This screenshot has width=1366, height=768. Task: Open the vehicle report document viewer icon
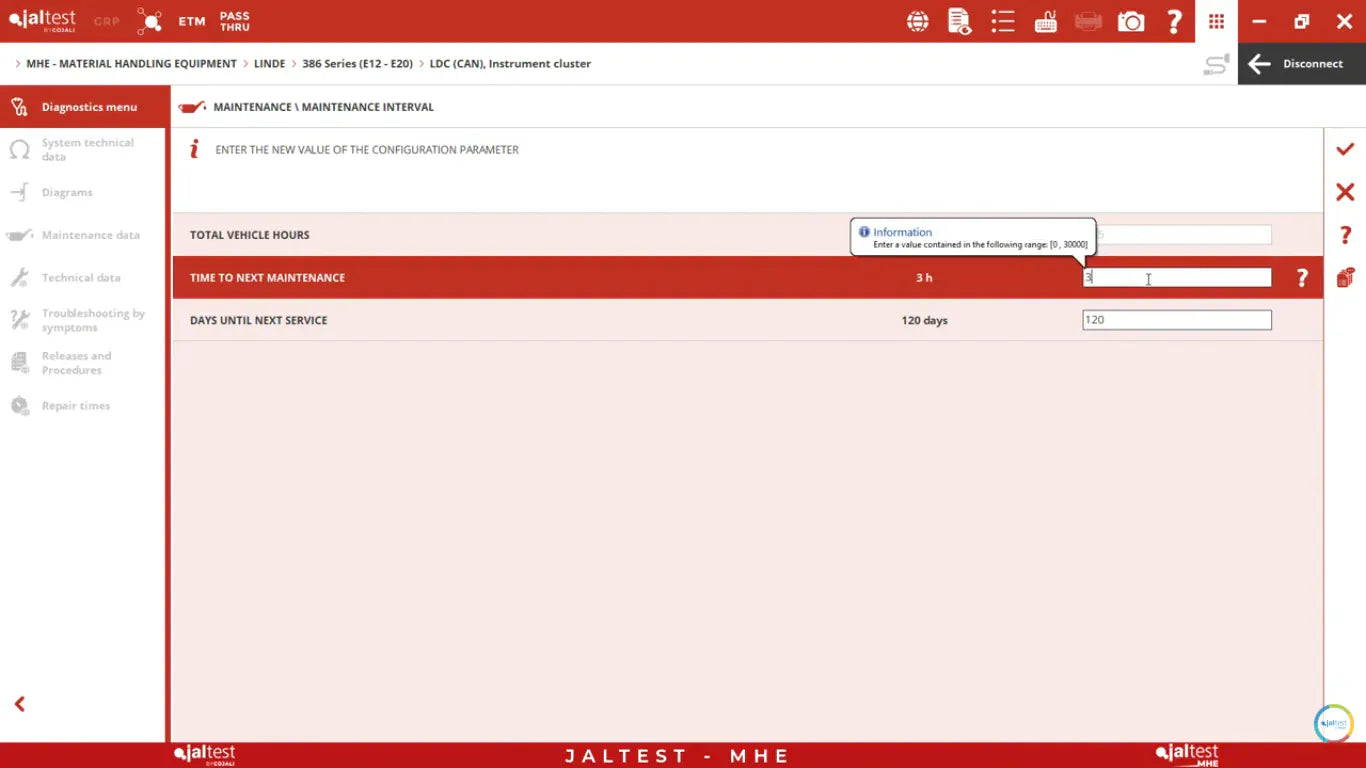click(959, 21)
